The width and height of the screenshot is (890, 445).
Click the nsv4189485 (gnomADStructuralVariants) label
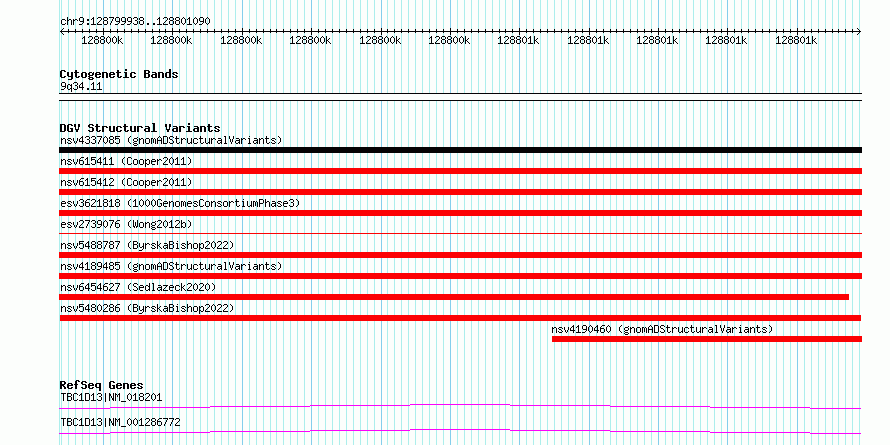(x=171, y=266)
